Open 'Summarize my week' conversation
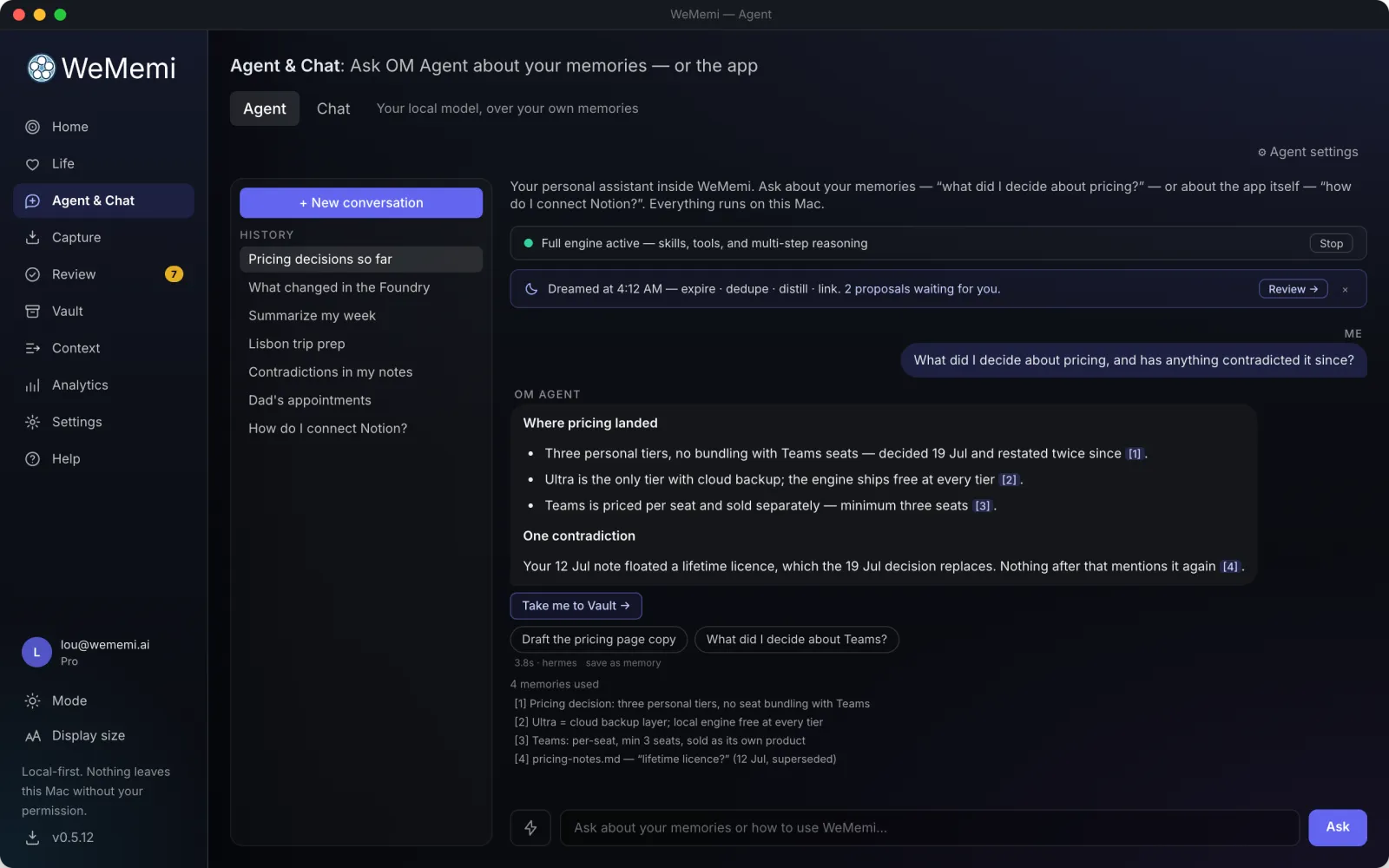 coord(361,316)
